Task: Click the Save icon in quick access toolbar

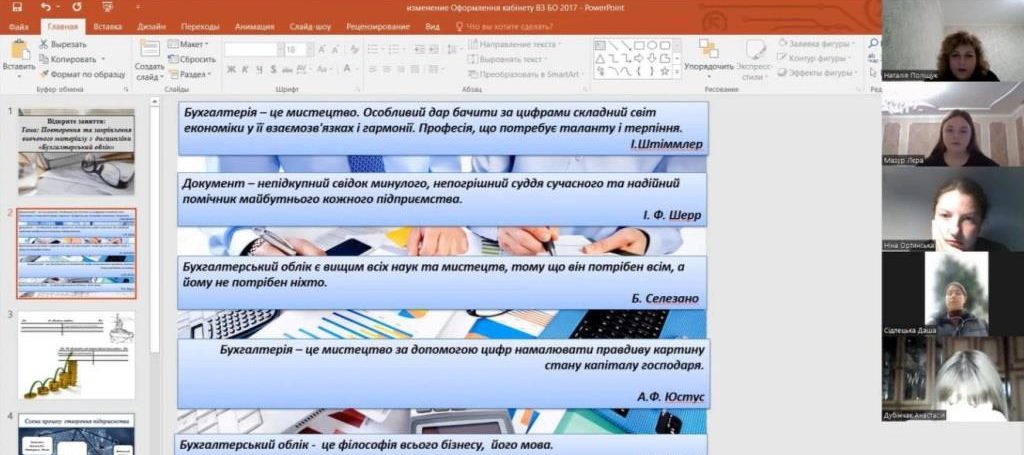Action: (17, 7)
